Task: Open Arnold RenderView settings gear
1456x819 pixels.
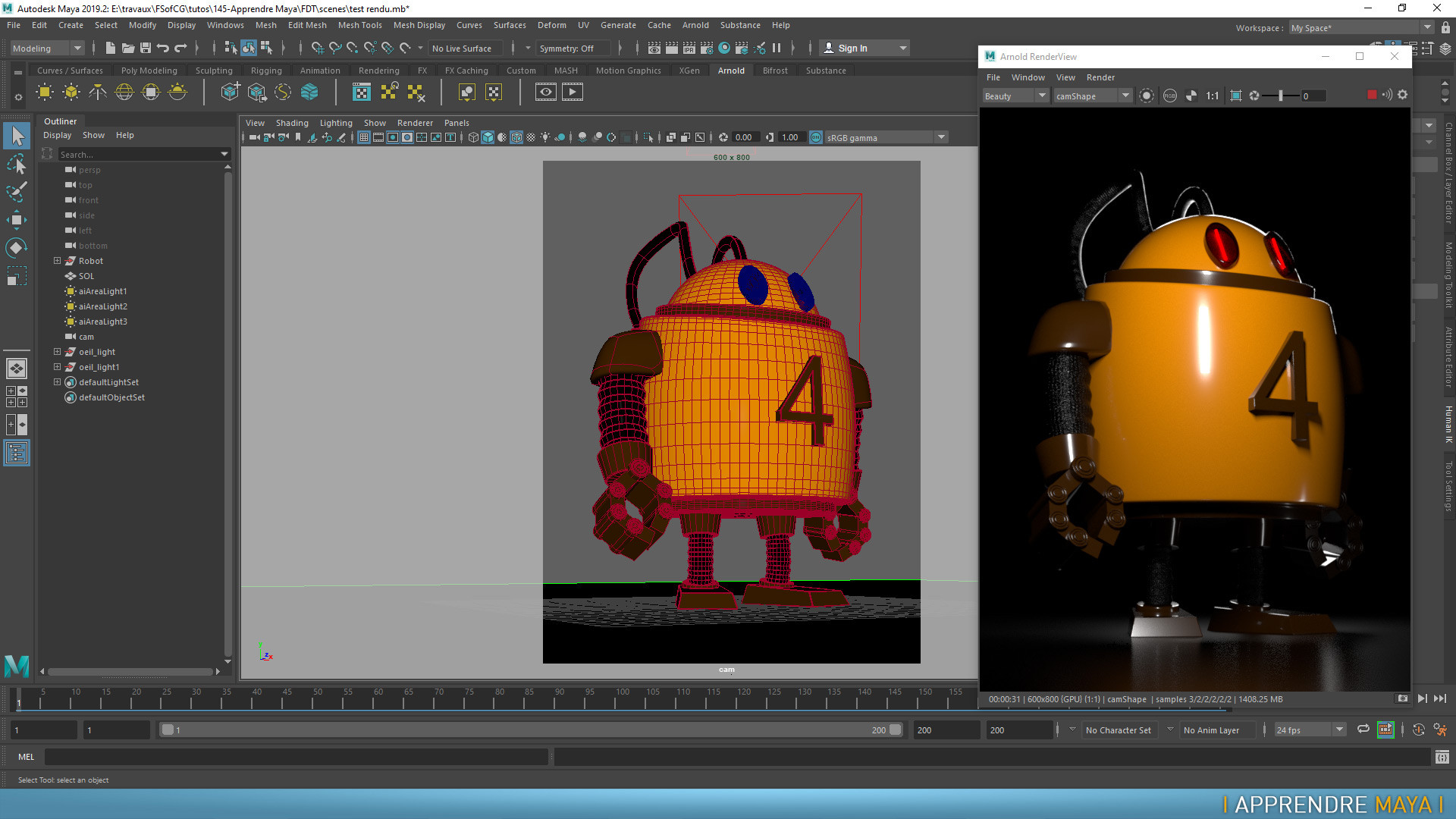Action: coord(1403,95)
